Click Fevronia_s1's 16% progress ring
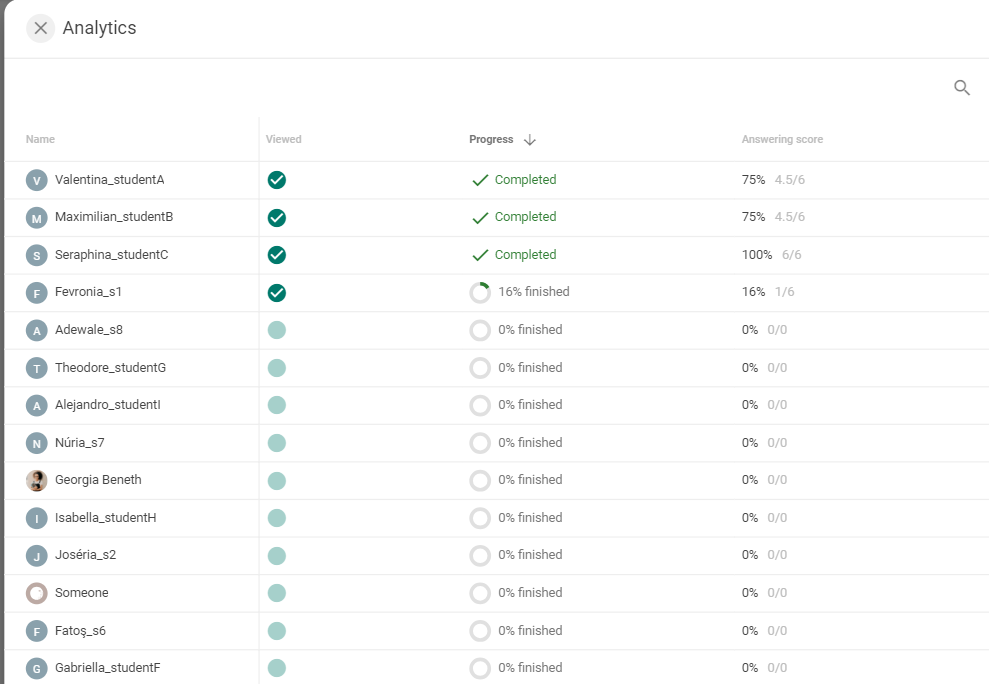This screenshot has height=684, width=989. [480, 293]
